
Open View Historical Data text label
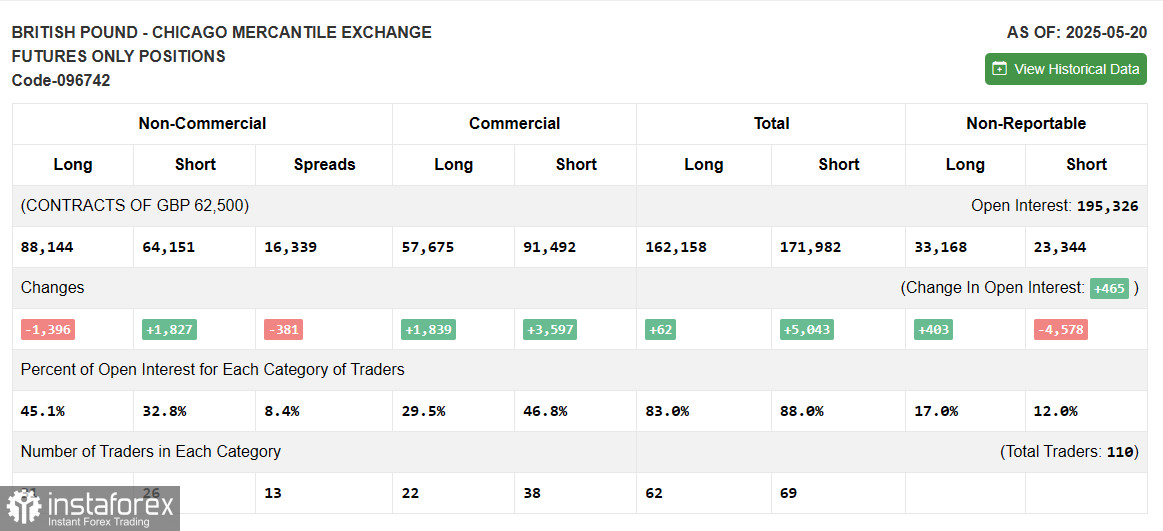[x=1076, y=69]
